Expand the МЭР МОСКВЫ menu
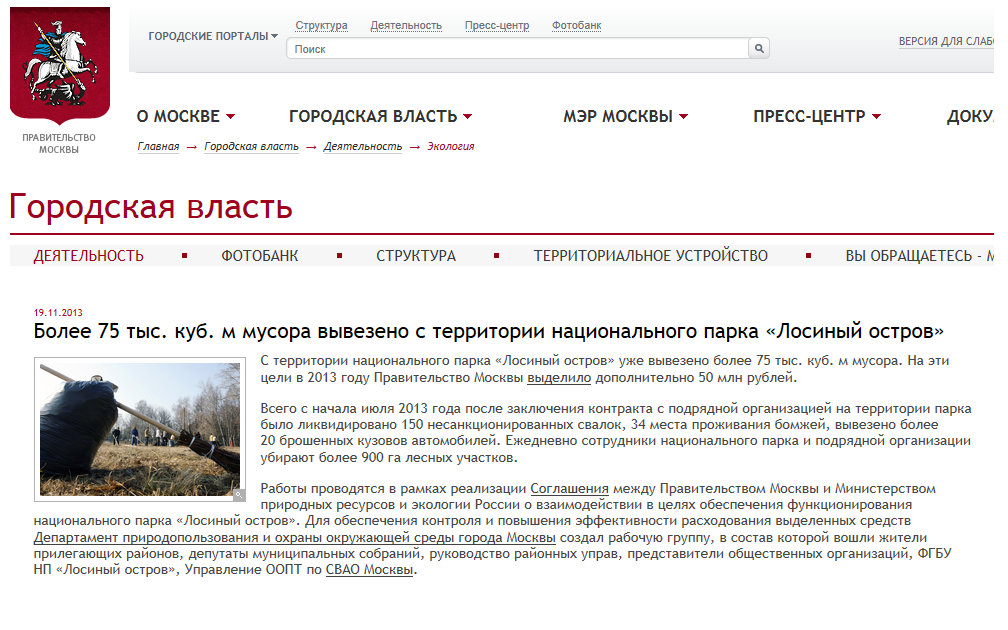Viewport: 1008px width, 630px height. (626, 116)
